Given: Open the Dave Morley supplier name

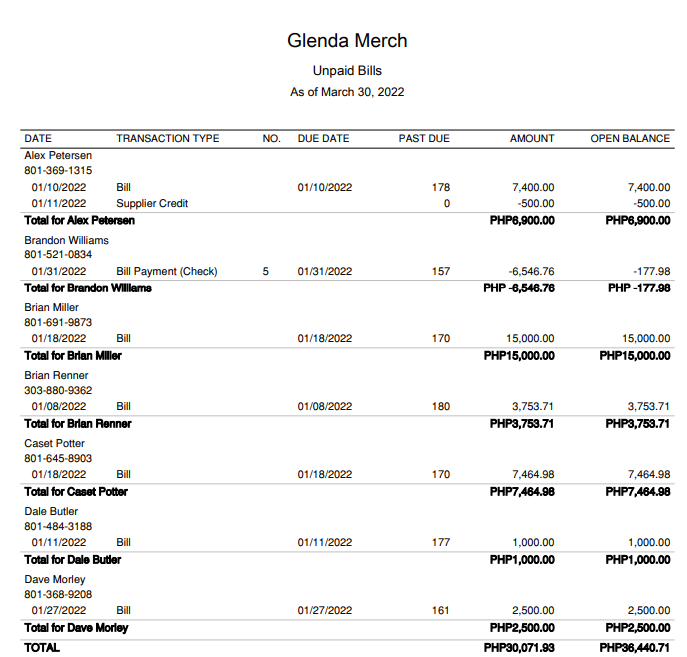Looking at the screenshot, I should [x=55, y=579].
